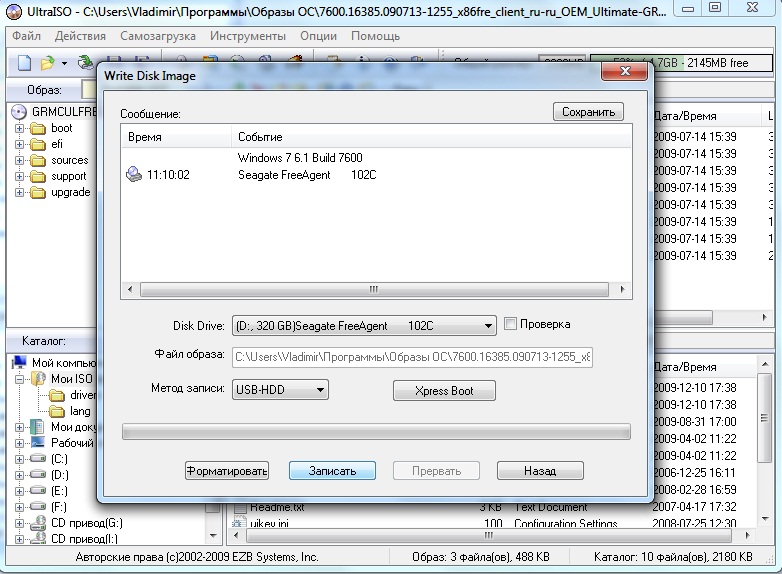This screenshot has height=574, width=782.
Task: Click the Время column header
Action: click(177, 137)
